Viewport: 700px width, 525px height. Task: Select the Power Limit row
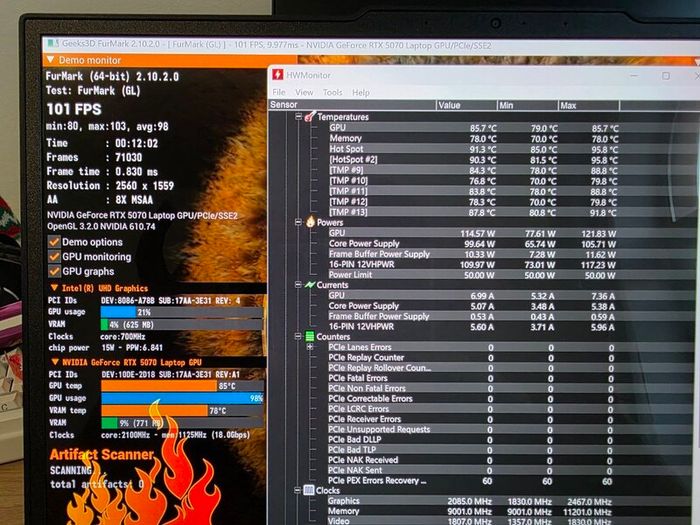(473, 275)
